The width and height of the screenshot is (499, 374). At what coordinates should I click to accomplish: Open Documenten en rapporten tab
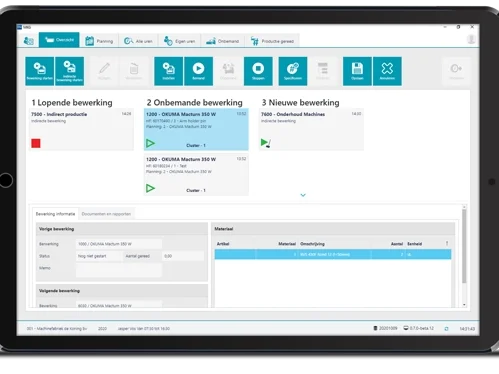pos(106,214)
